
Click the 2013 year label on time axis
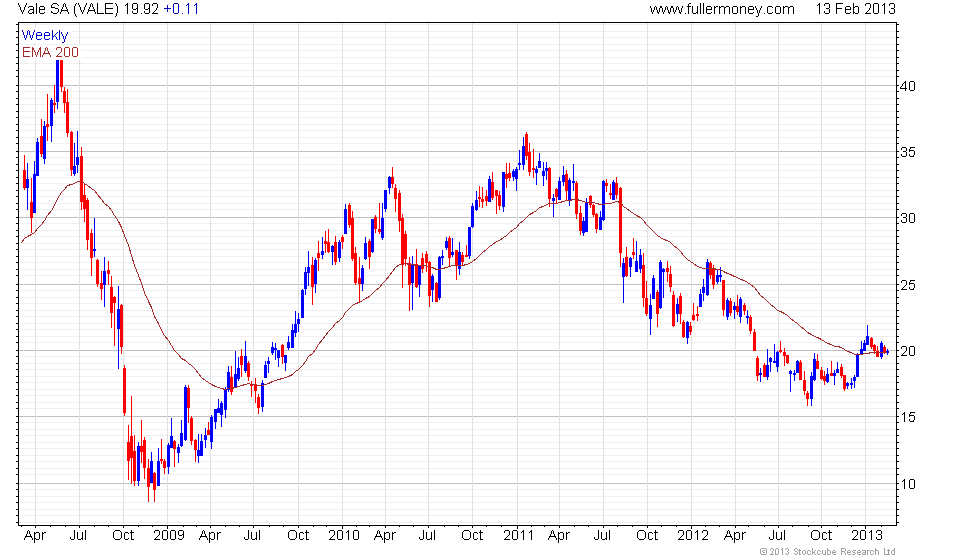coord(867,536)
